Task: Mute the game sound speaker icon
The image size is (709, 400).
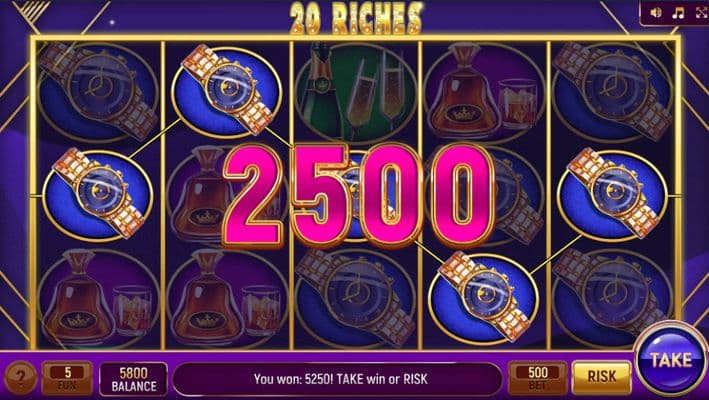Action: click(x=656, y=13)
